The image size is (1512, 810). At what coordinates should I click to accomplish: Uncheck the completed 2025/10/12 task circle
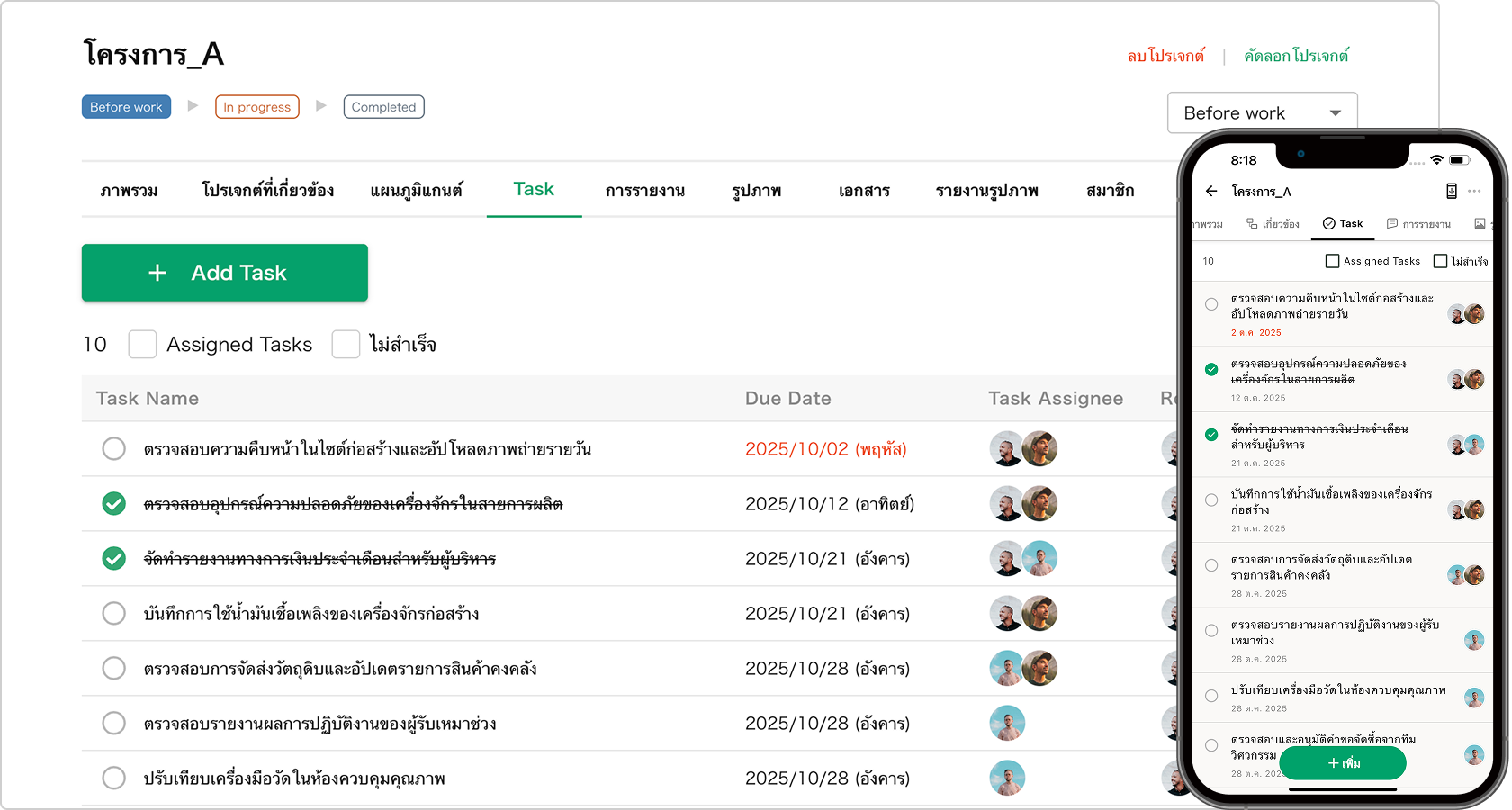point(114,504)
